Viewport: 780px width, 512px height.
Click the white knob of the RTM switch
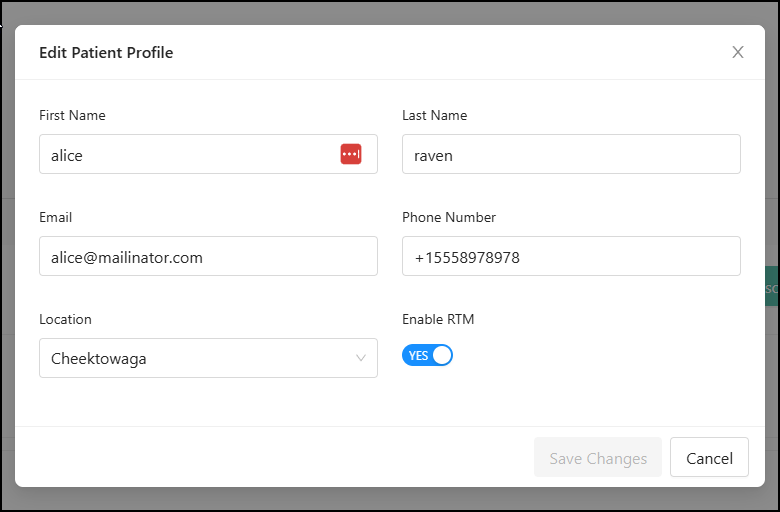pyautogui.click(x=441, y=355)
